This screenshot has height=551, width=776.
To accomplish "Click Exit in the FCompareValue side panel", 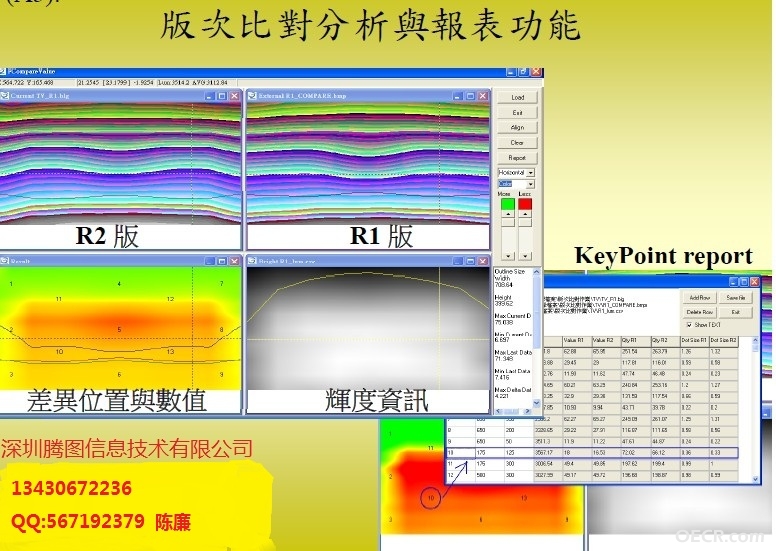I will click(x=517, y=113).
